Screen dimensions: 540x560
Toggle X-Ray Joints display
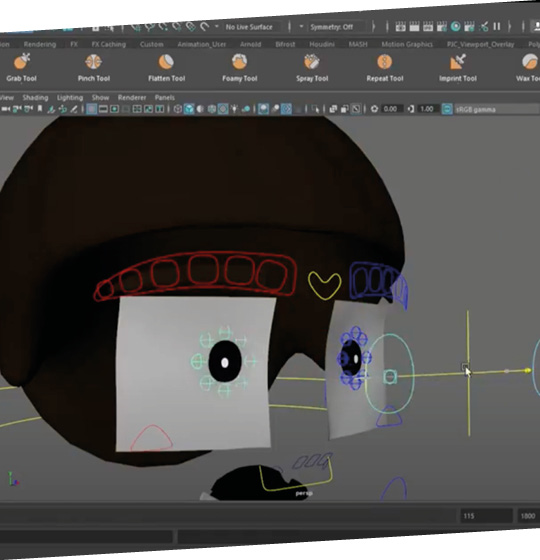(x=356, y=109)
